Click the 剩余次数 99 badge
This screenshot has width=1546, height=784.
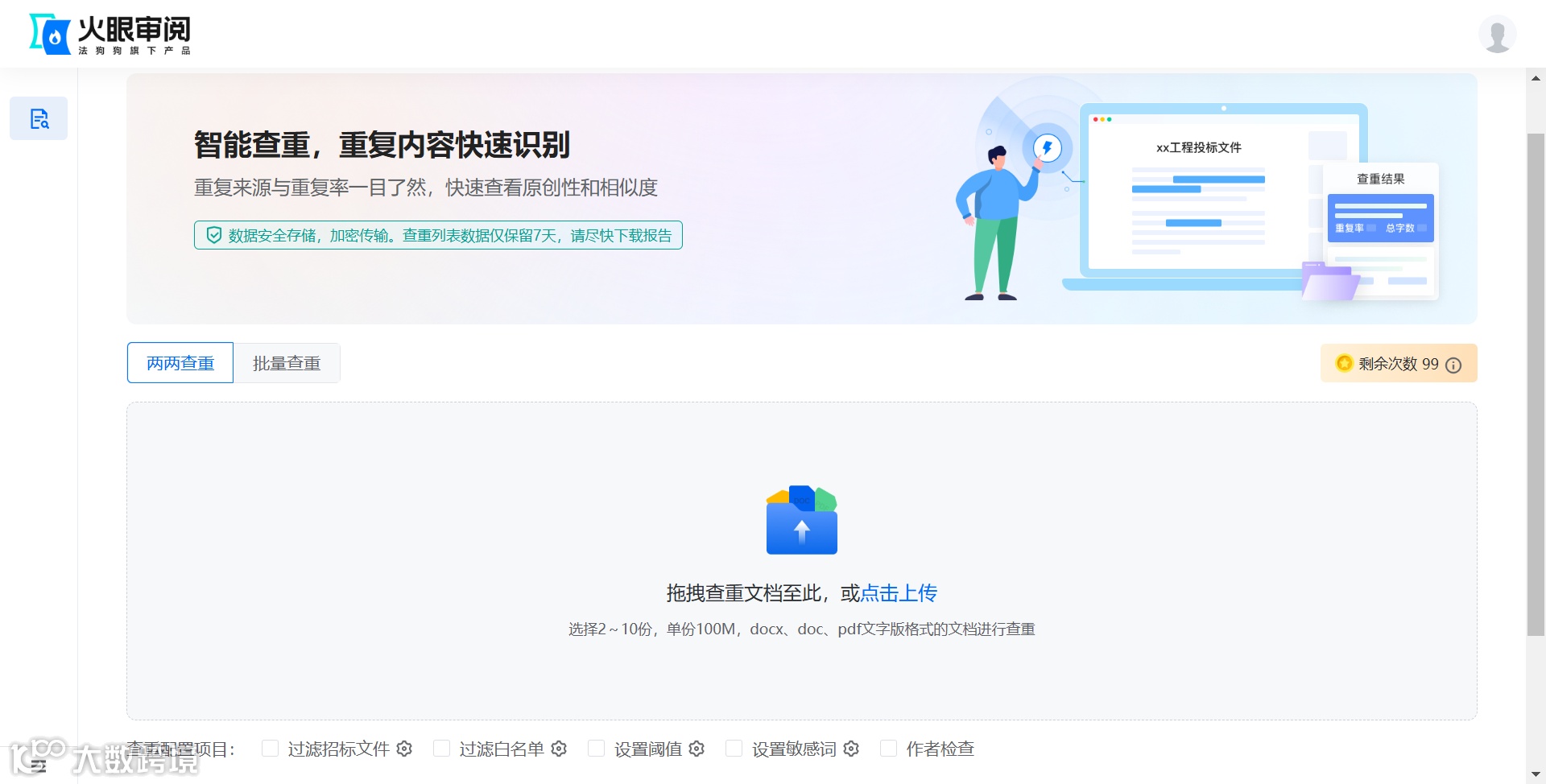[1399, 364]
